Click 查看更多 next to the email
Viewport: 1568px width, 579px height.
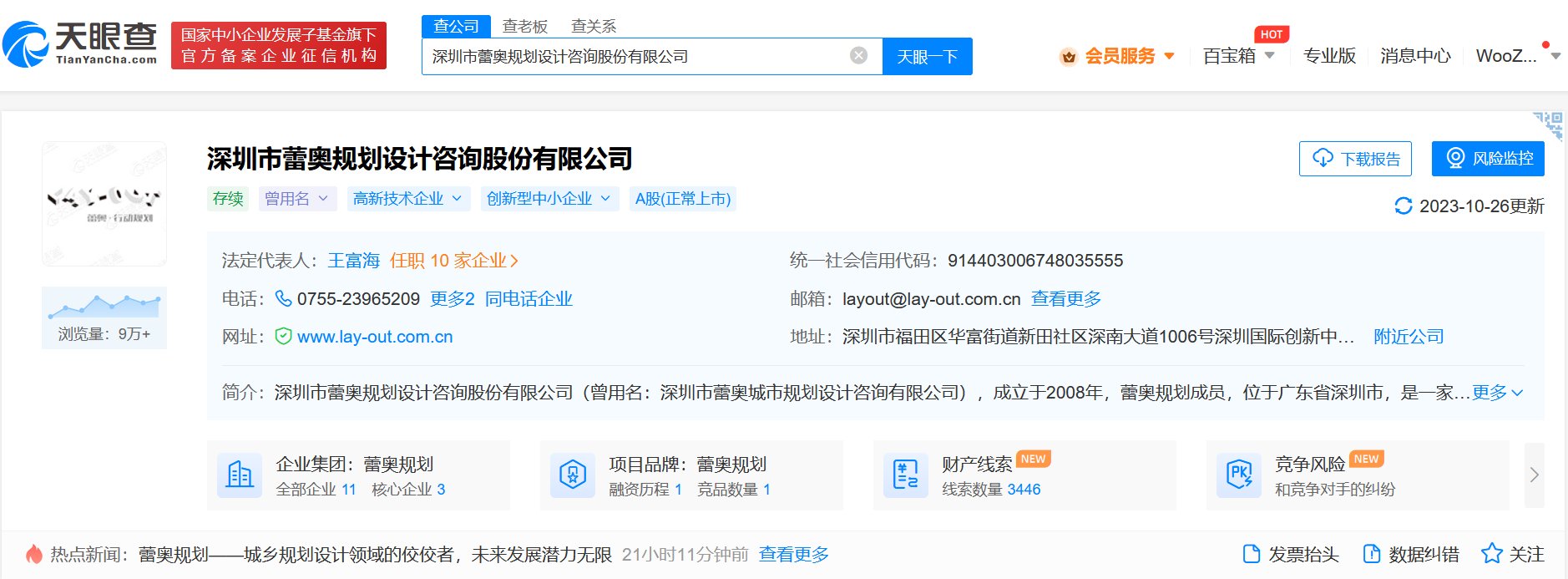tap(1066, 299)
